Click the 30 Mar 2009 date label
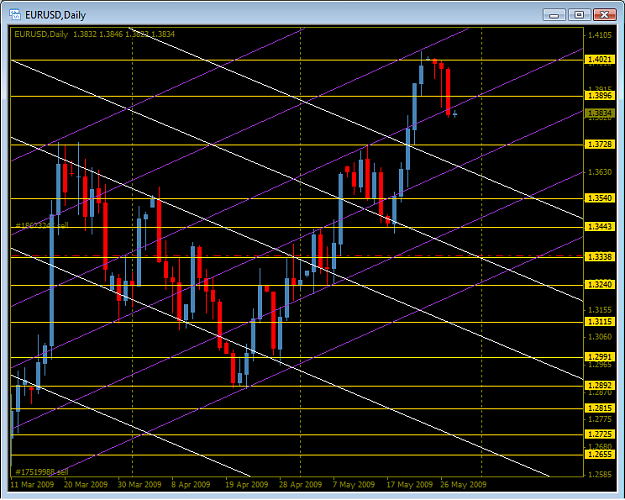Screen dimensions: 625x500 tap(140, 485)
